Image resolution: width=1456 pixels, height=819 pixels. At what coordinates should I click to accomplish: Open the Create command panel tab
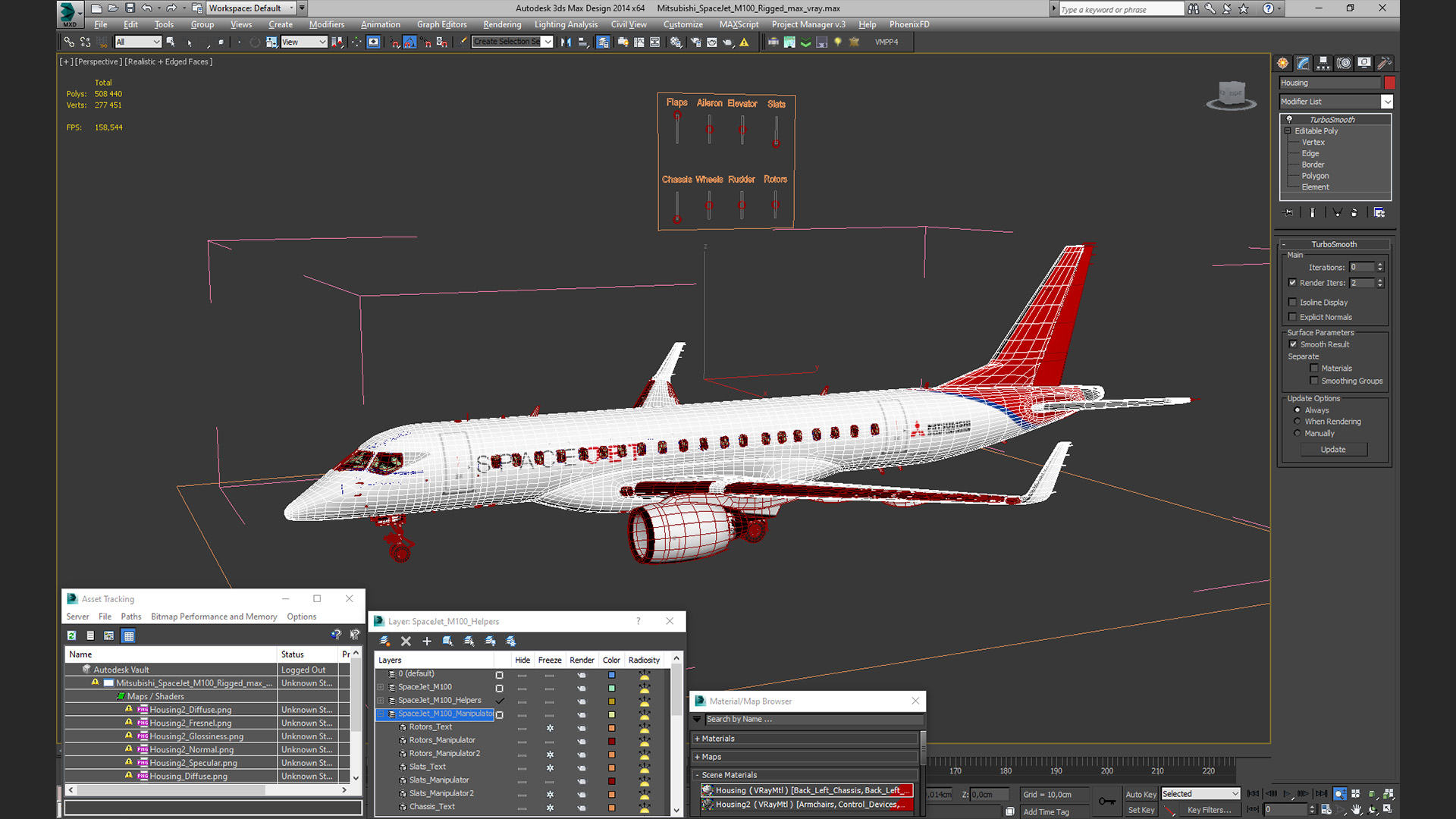pos(1282,63)
